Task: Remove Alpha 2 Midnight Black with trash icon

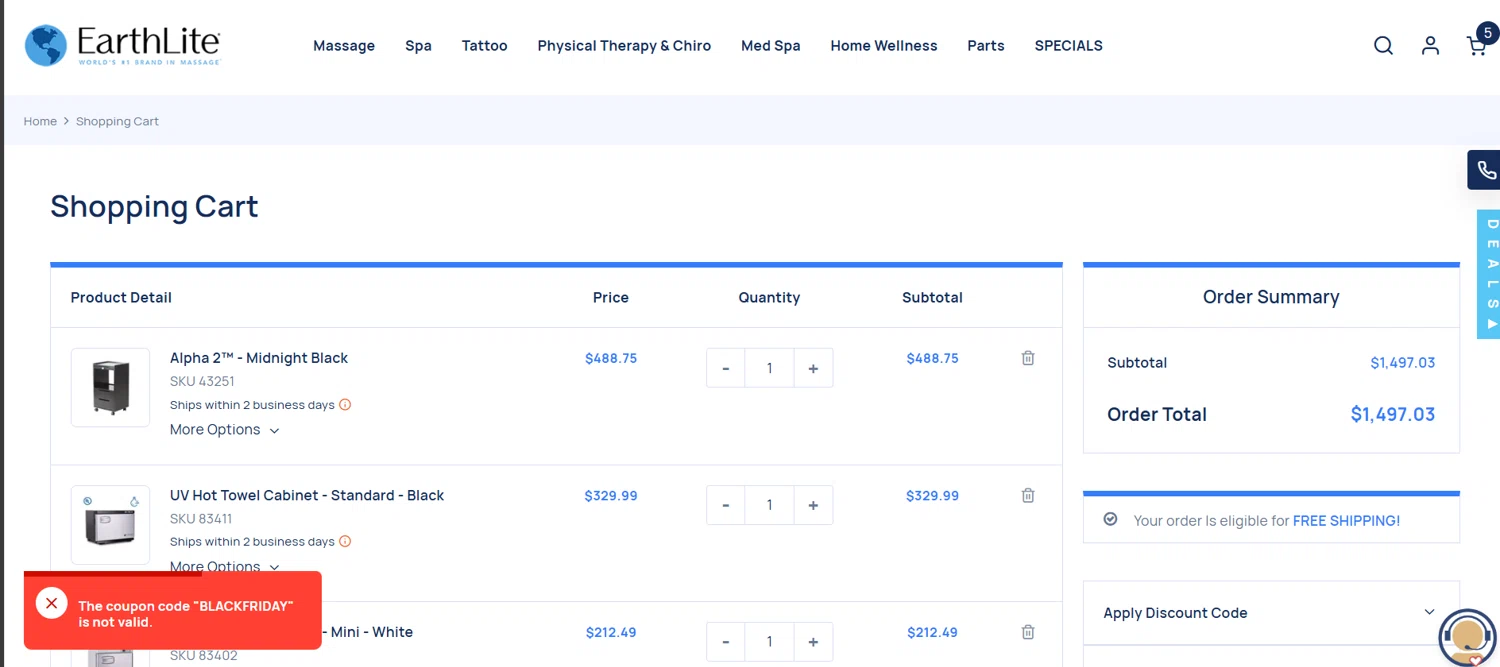Action: coord(1028,358)
